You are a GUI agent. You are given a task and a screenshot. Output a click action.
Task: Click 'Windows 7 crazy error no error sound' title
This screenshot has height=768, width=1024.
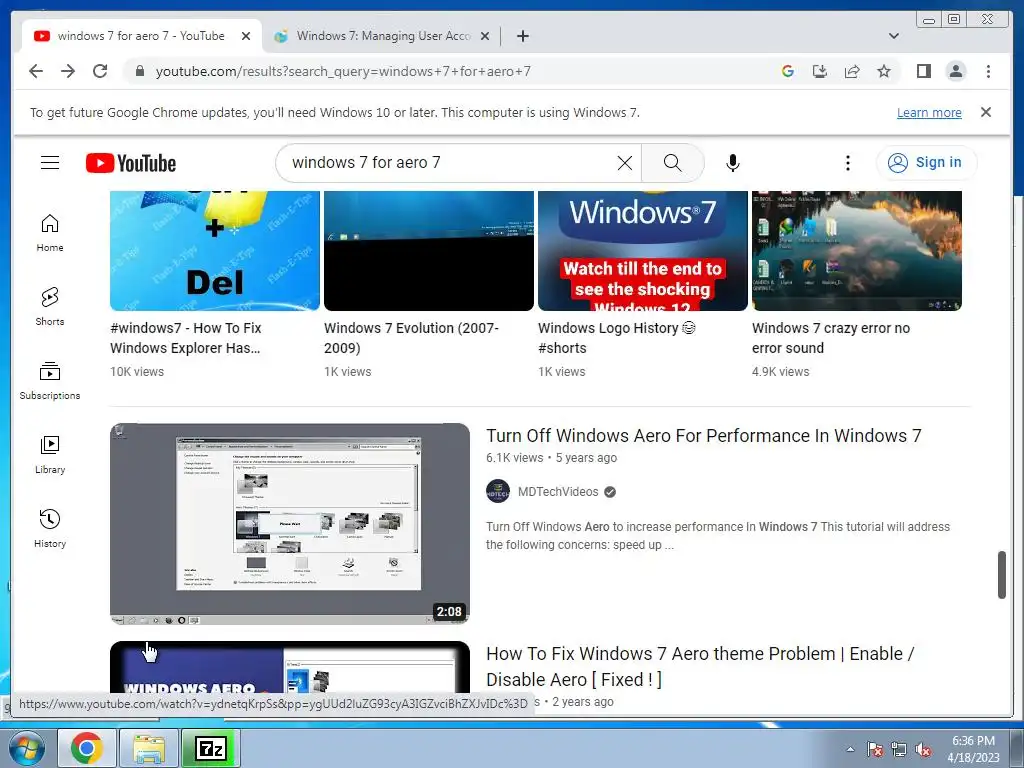(x=831, y=338)
